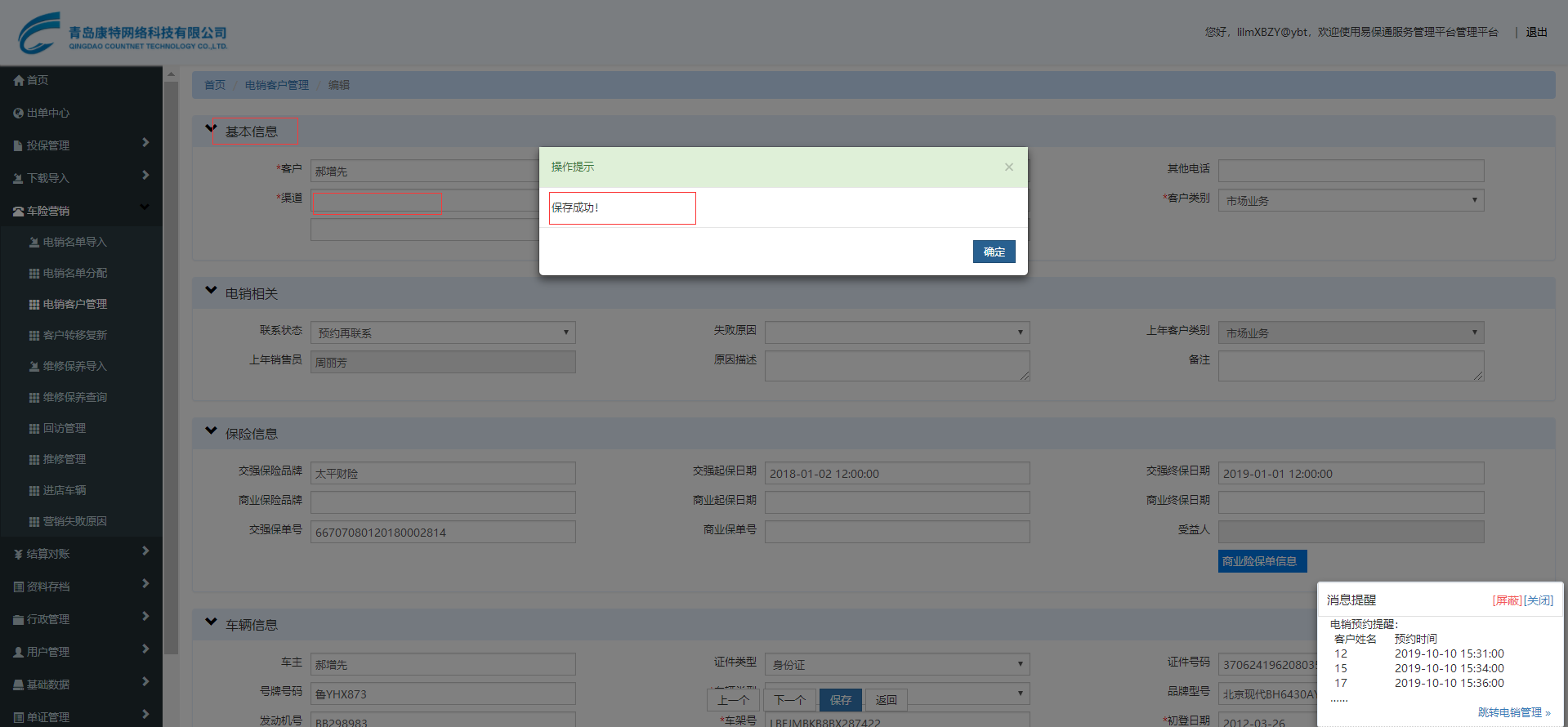
Task: Click the import icon beside 电销名单导入
Action: point(34,242)
